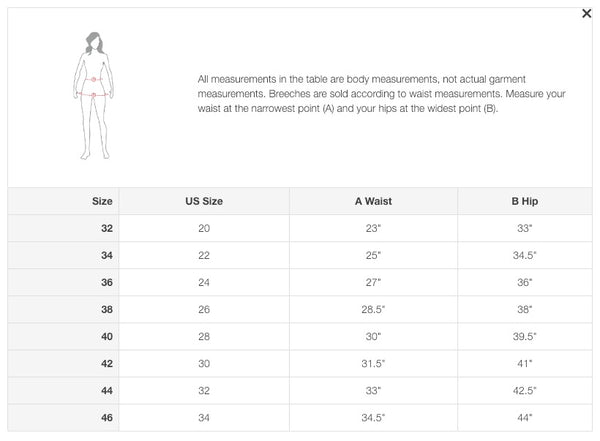Click the size 36 row label
600x441 pixels.
click(x=107, y=283)
